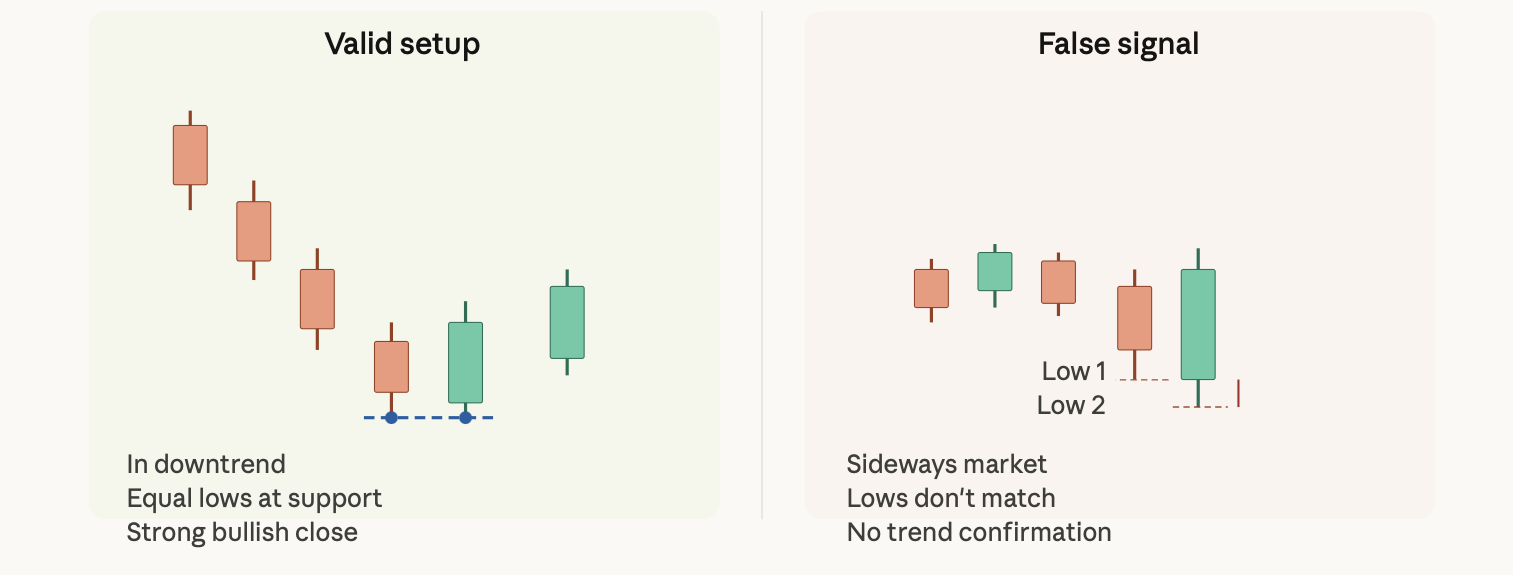Click the right blue dot on the support line

[x=465, y=417]
